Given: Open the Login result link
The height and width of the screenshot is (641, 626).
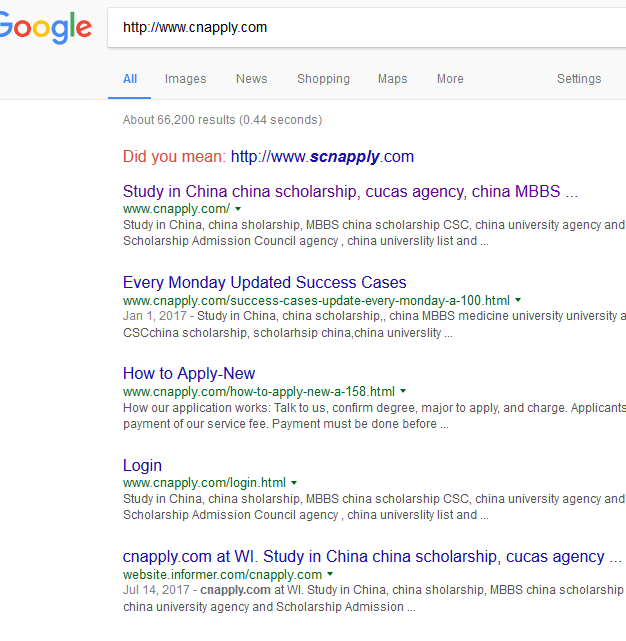Looking at the screenshot, I should [142, 465].
